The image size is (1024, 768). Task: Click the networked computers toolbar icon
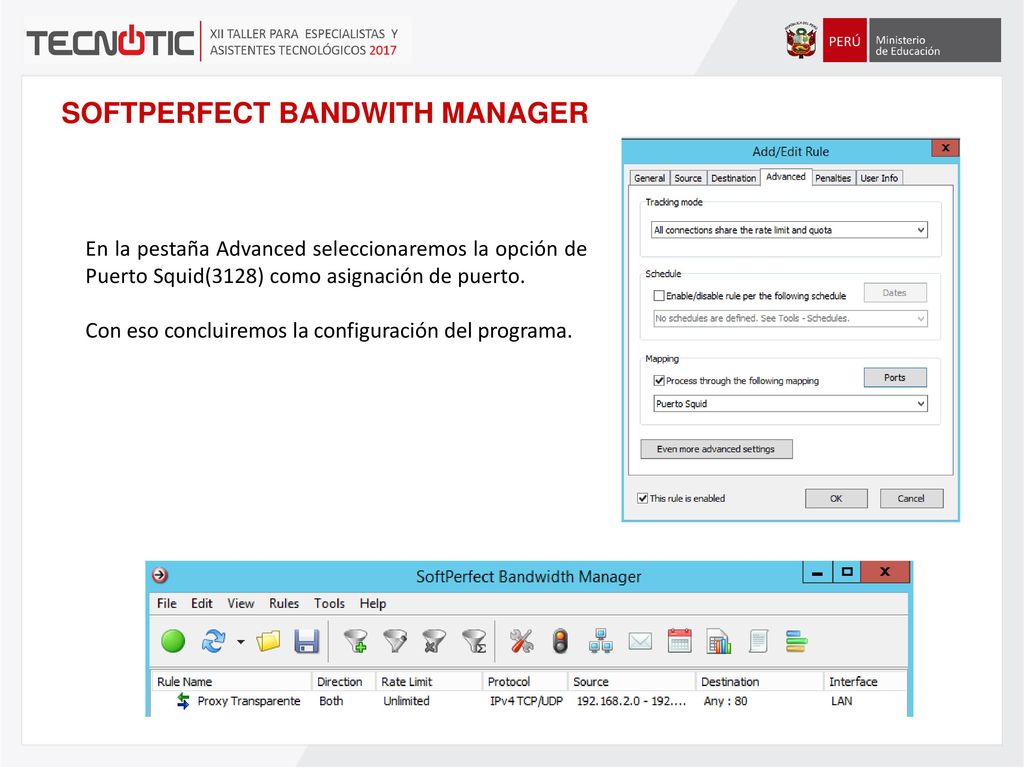[601, 641]
